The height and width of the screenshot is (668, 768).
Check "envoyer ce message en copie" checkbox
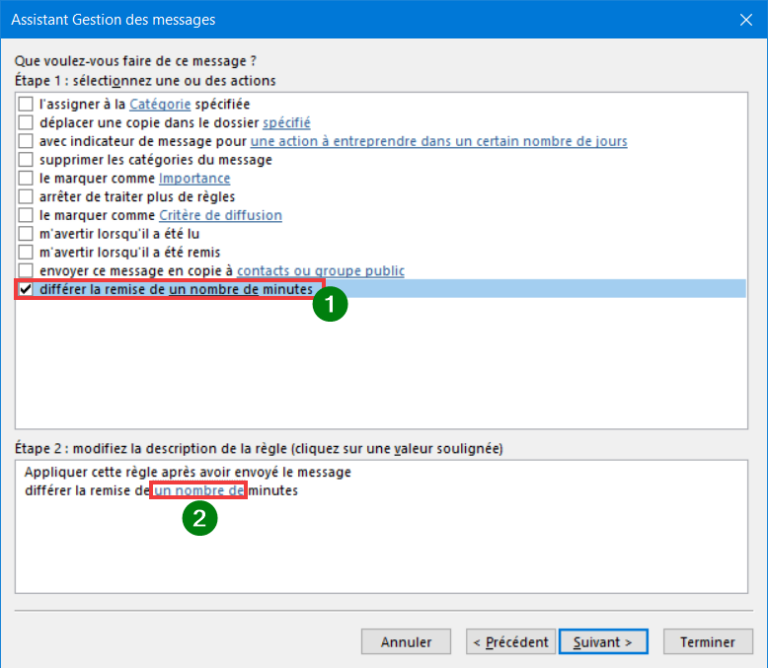coord(26,271)
